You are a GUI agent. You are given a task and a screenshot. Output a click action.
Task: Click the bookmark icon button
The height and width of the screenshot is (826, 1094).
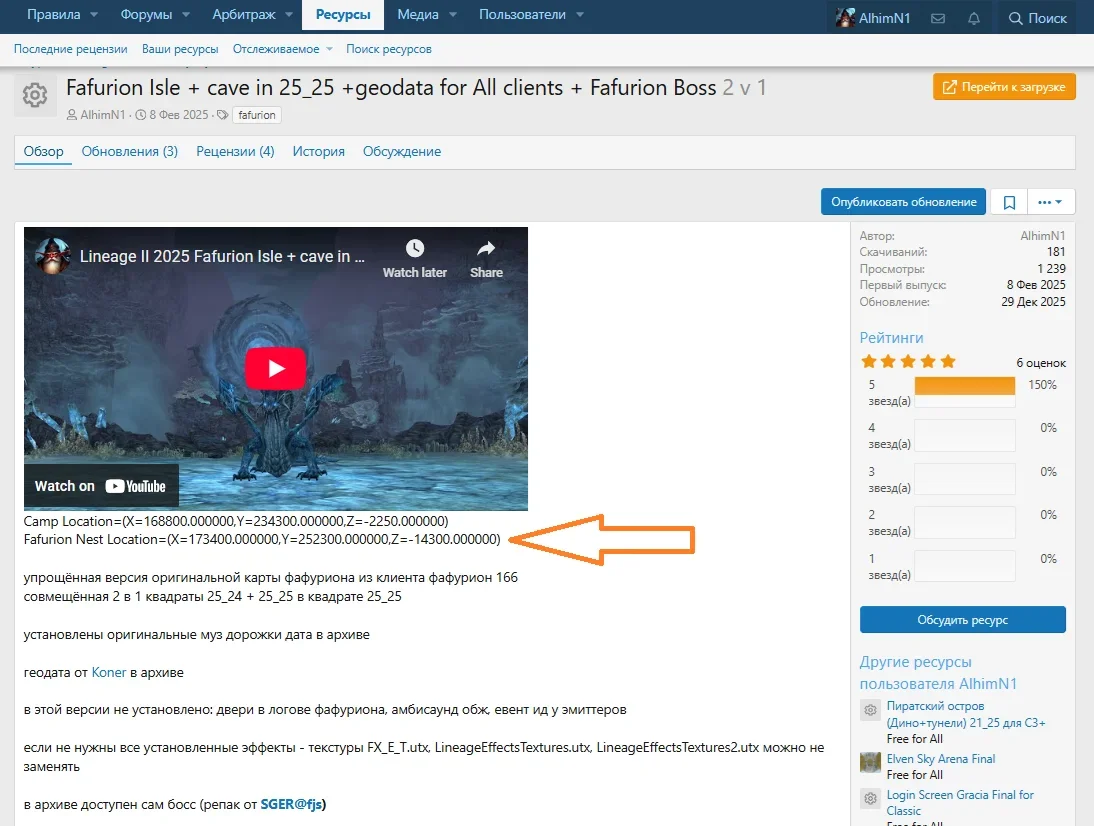point(1009,202)
